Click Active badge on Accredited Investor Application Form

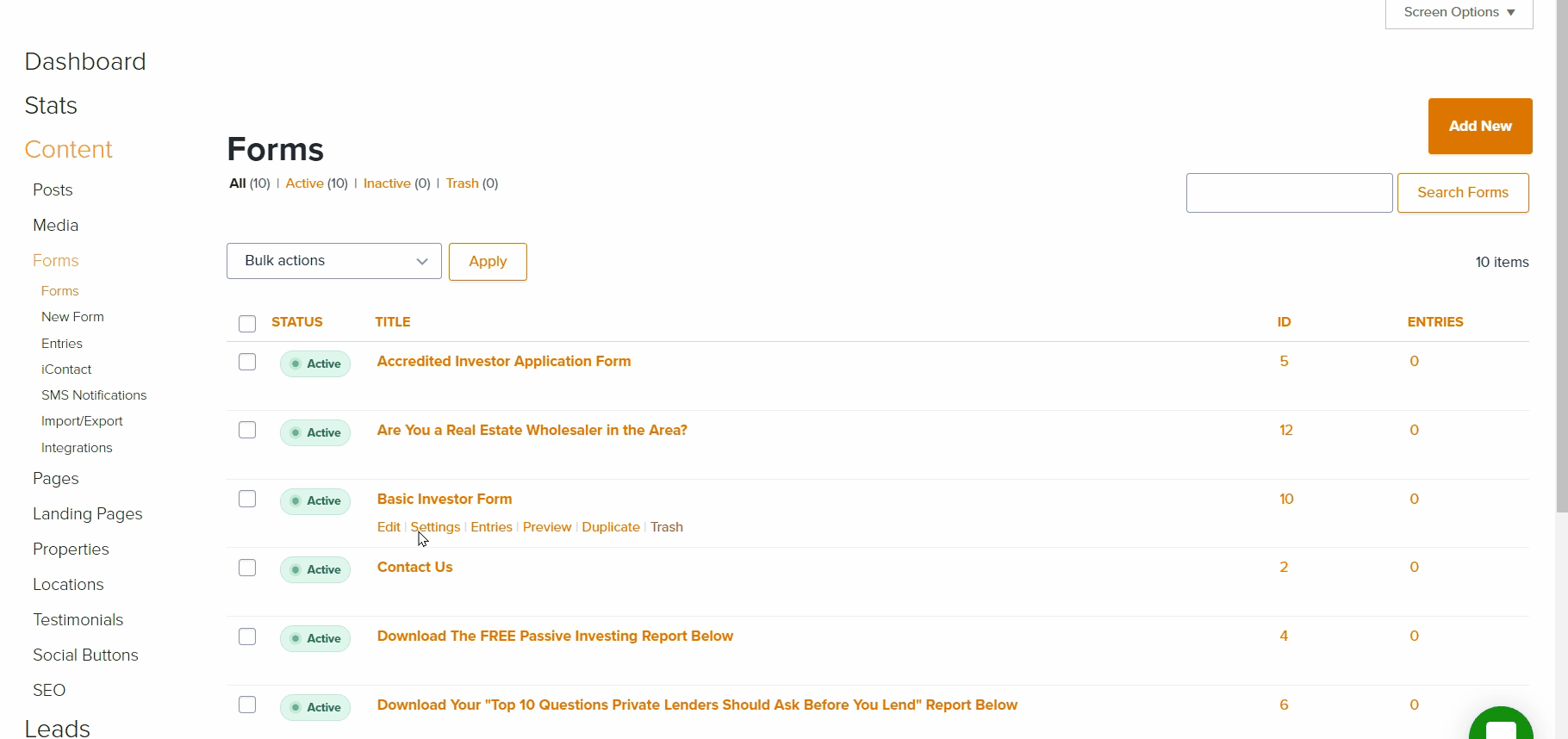[315, 363]
